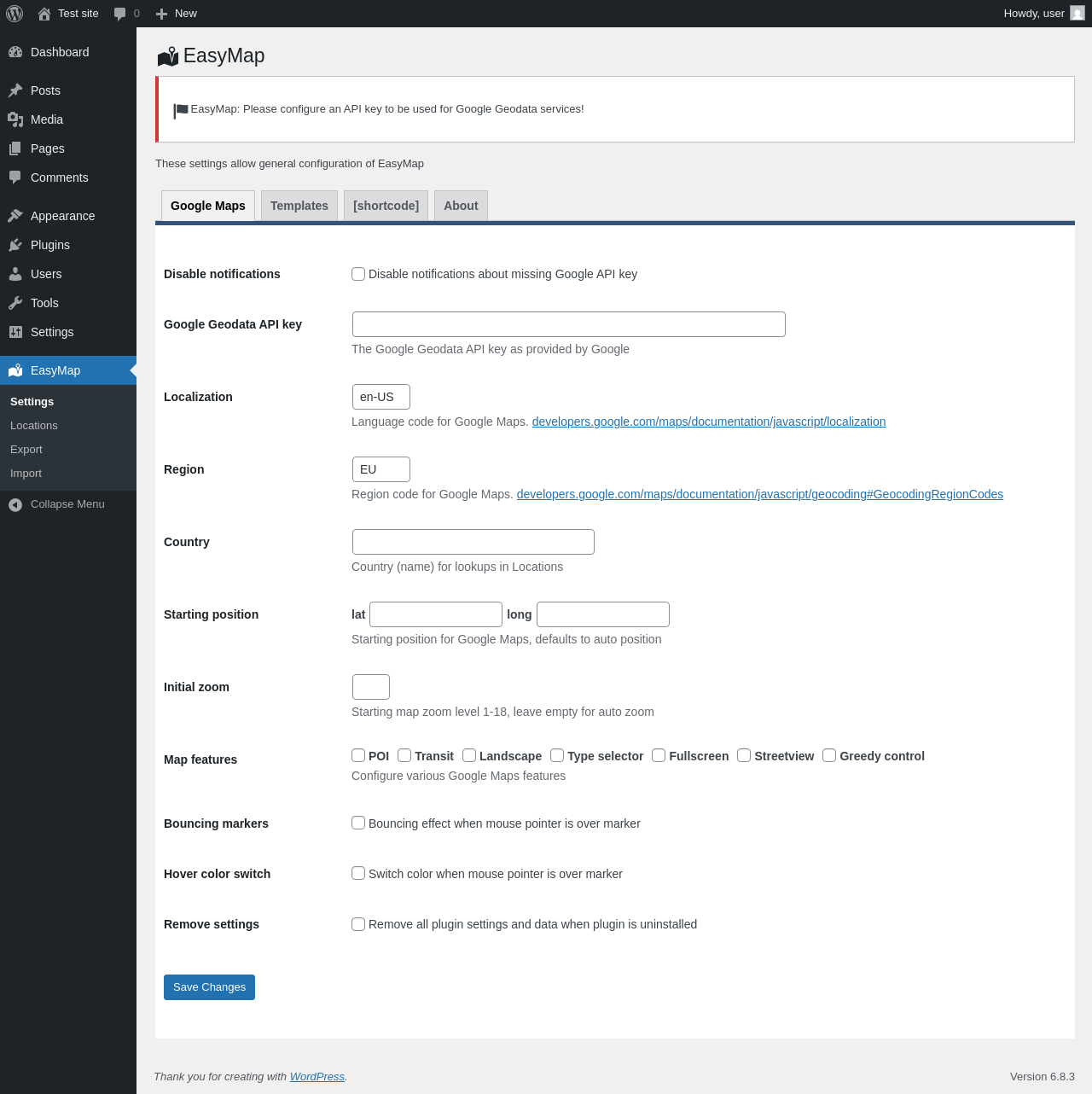Click the Test site name in the admin bar
Viewport: 1092px width, 1094px height.
click(78, 14)
